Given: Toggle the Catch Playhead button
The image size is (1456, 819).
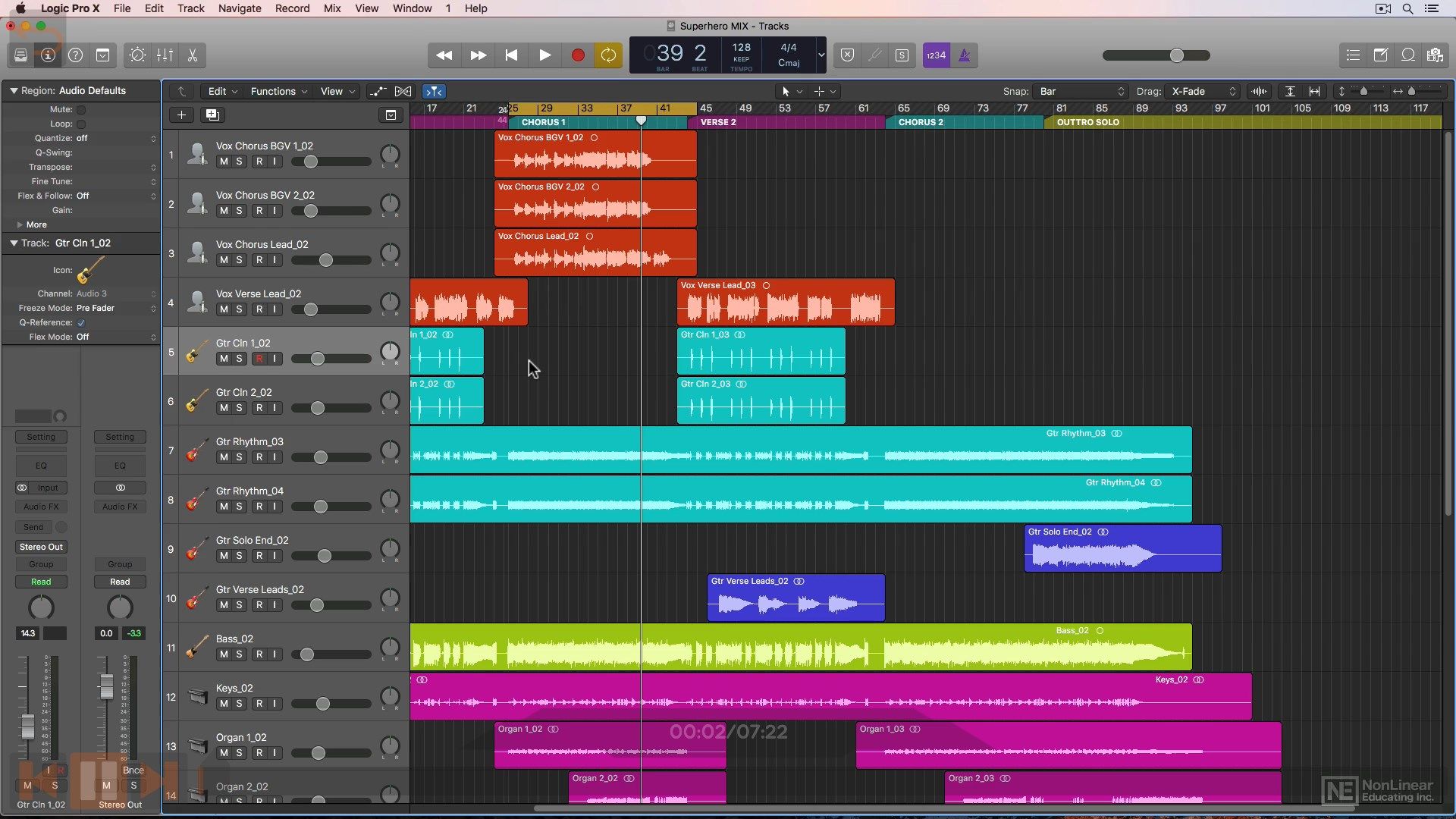Looking at the screenshot, I should tap(434, 92).
